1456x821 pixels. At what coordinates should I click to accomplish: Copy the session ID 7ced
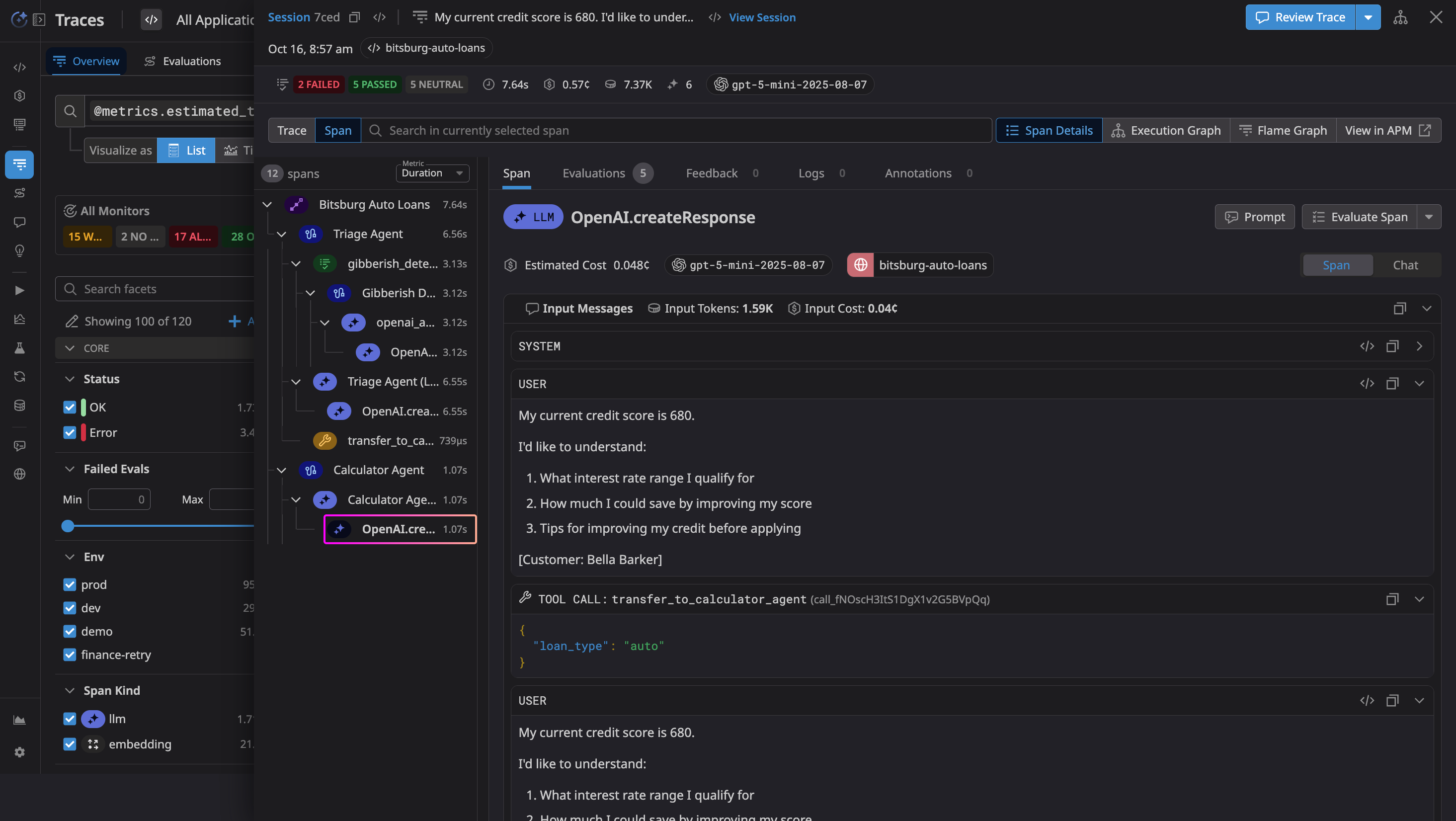354,17
